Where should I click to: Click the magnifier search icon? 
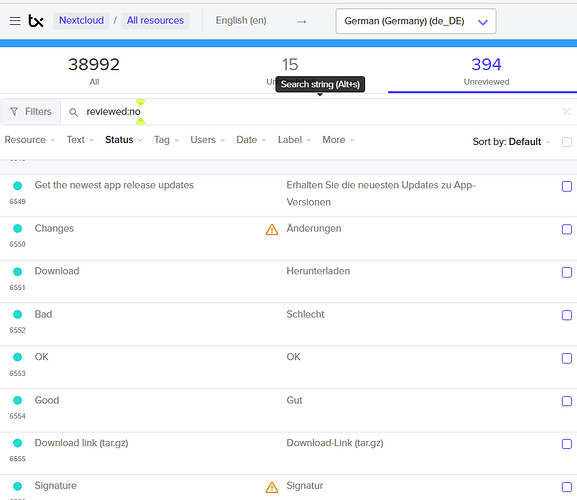(74, 112)
